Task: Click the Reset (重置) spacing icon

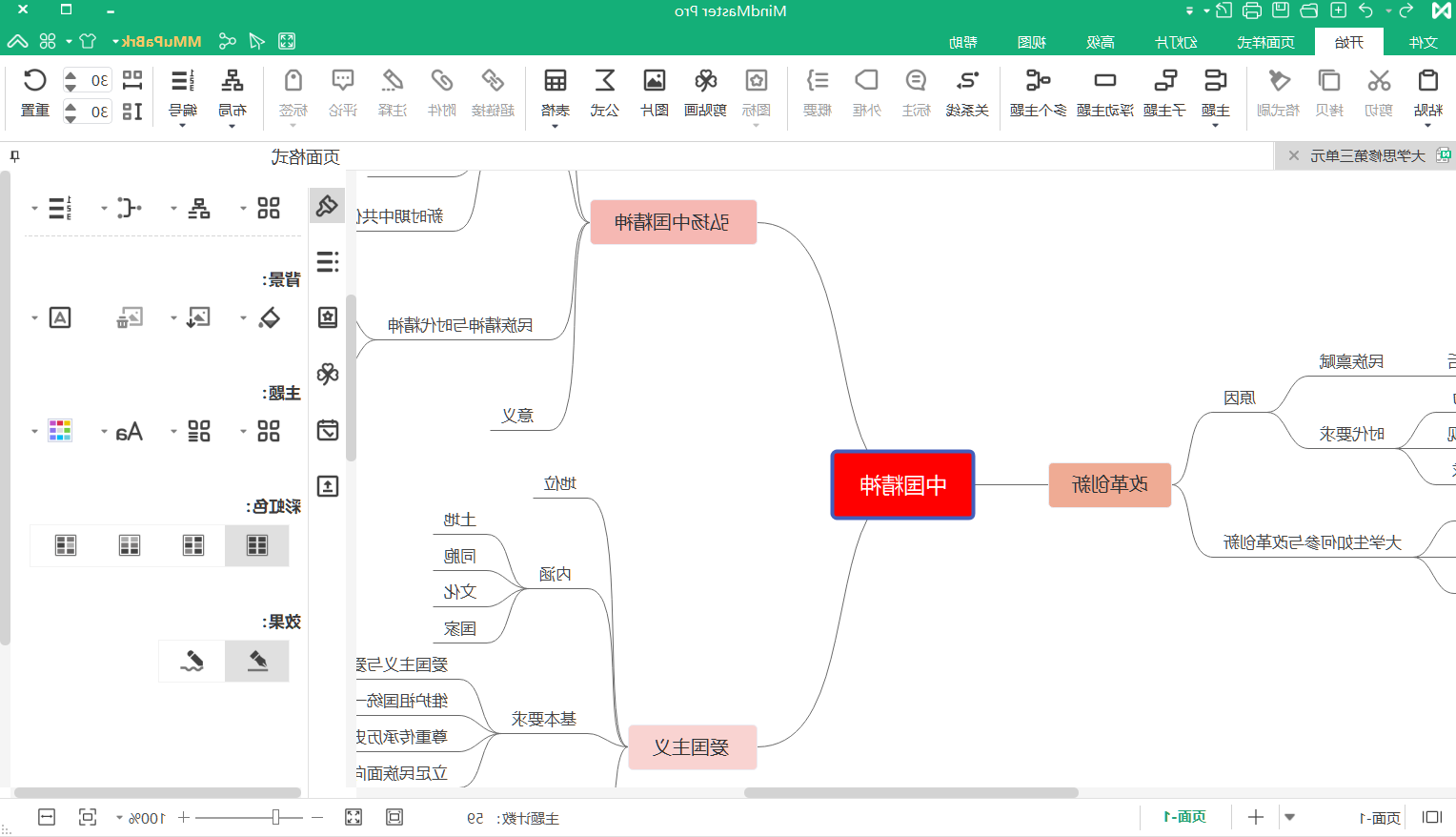Action: tap(35, 81)
